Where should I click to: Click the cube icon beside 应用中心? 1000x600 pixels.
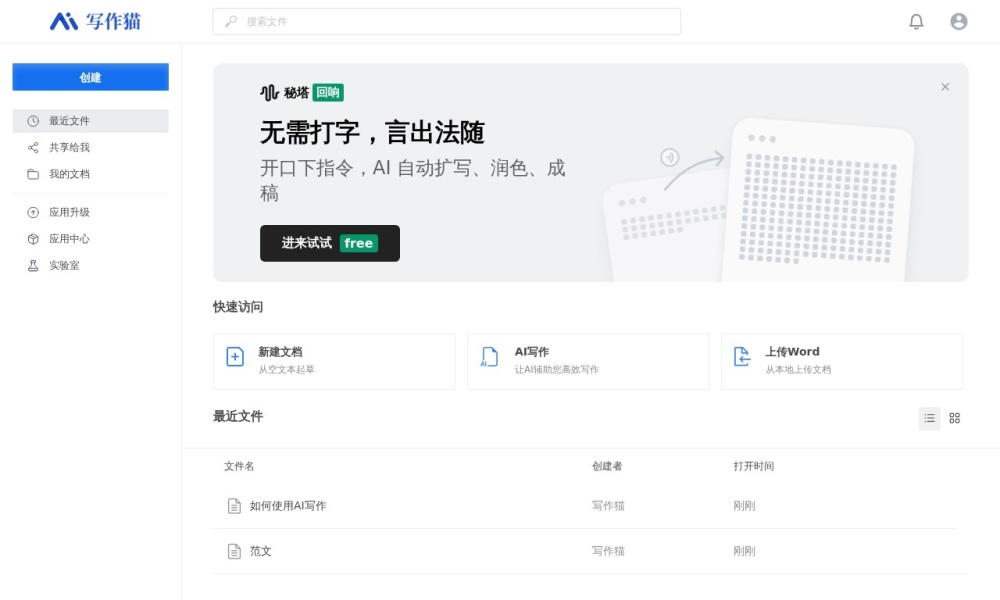(33, 239)
